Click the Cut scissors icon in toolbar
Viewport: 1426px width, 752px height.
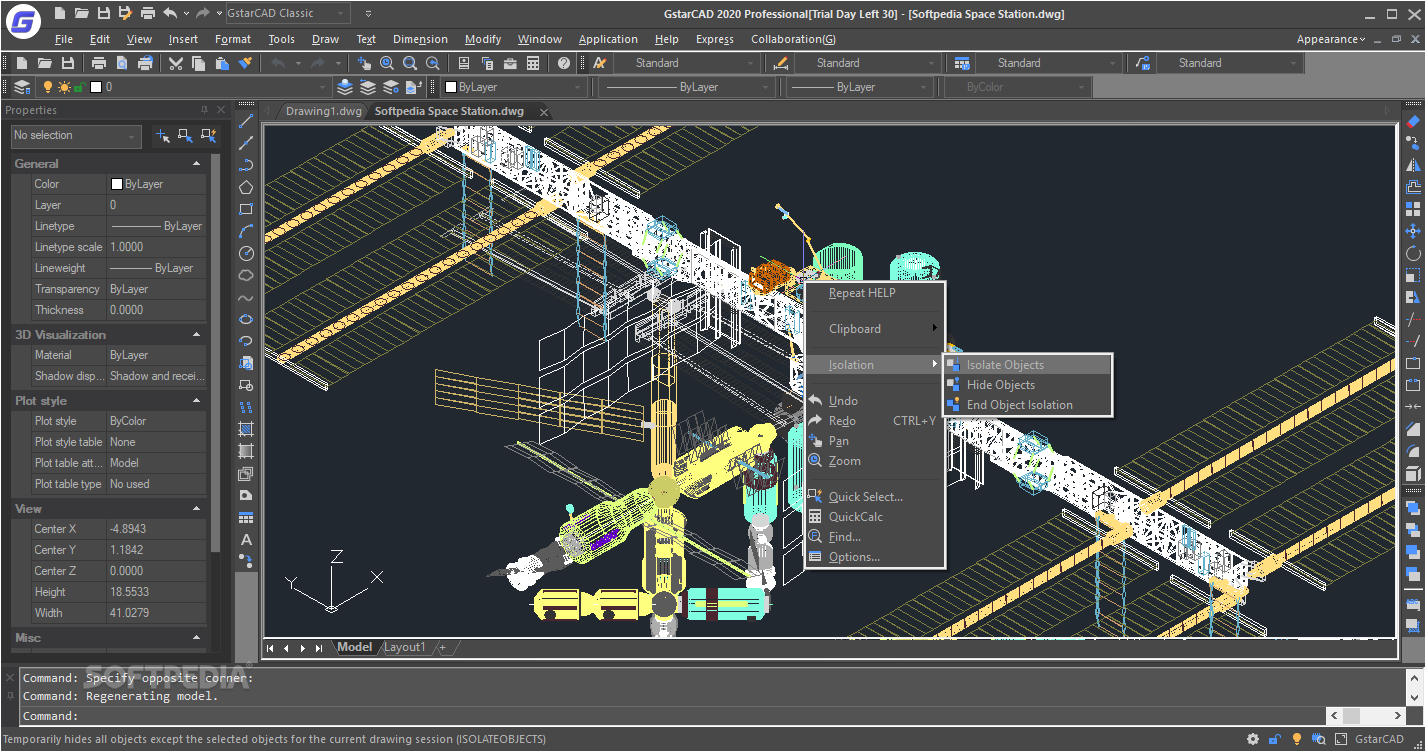(x=176, y=63)
